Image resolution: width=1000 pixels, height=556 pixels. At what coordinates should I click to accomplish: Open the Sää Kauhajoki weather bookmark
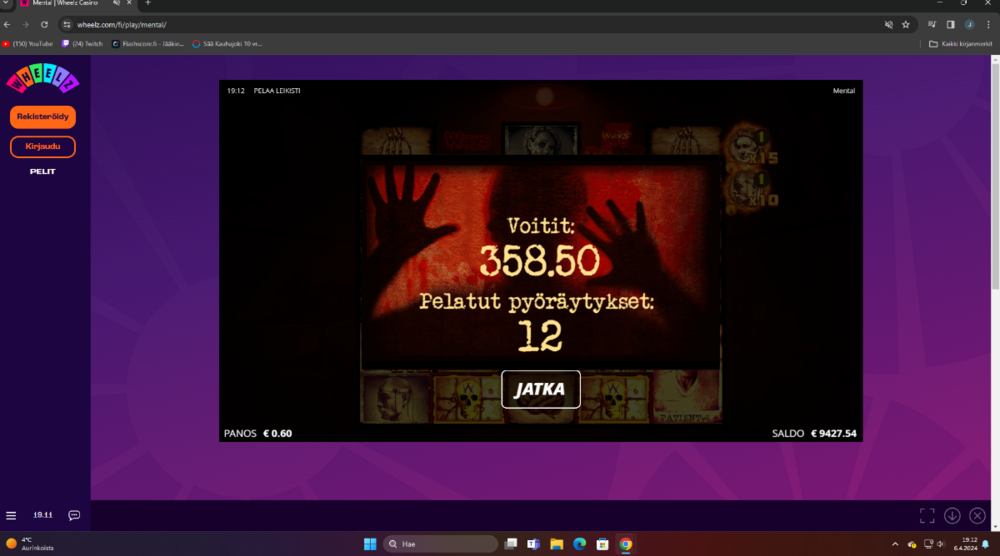coord(228,44)
